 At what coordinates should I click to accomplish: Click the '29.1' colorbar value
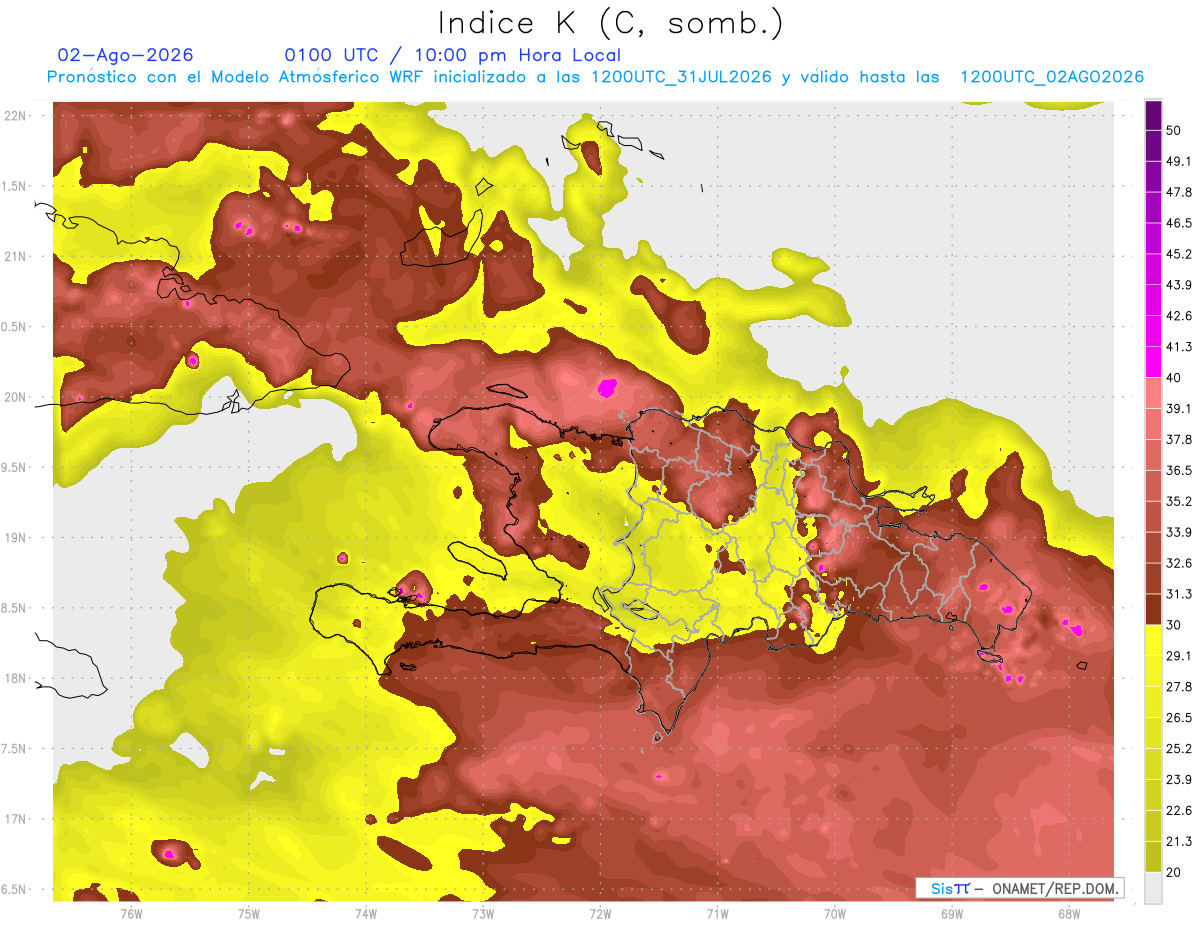[1179, 655]
